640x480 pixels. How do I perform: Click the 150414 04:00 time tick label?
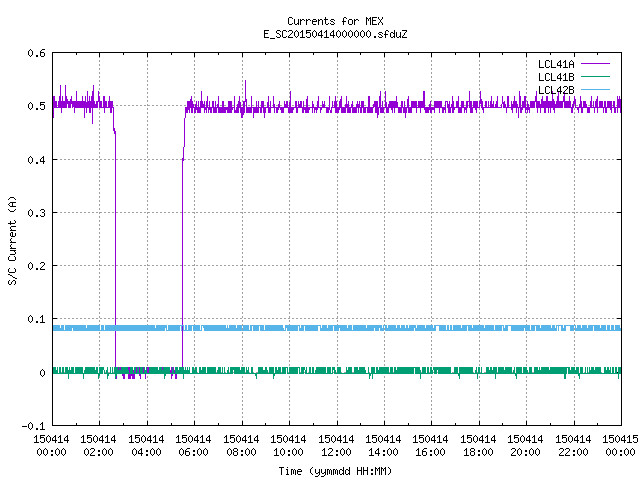point(146,446)
